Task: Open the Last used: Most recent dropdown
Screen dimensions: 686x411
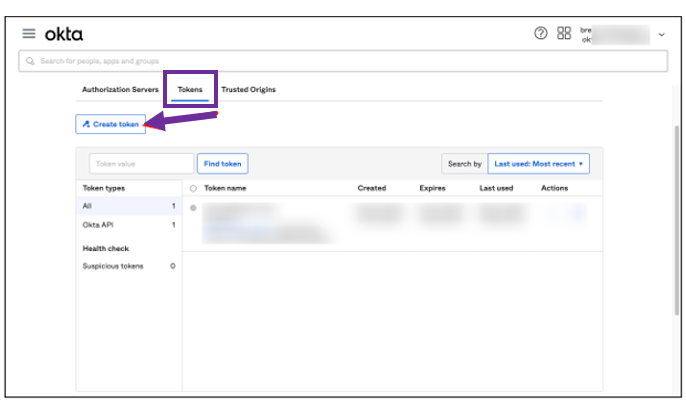Action: [539, 164]
